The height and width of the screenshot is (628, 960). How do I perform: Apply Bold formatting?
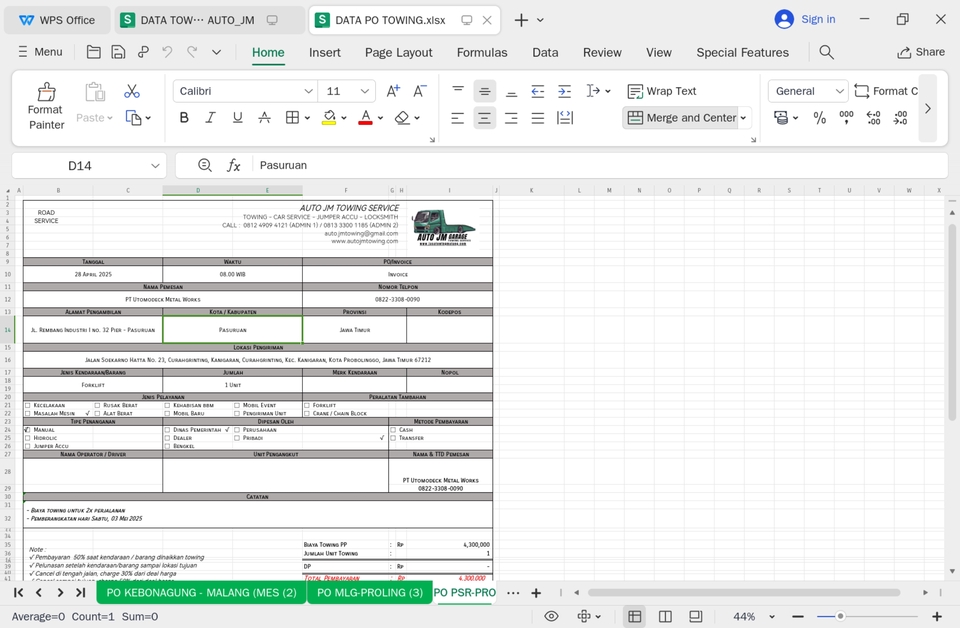184,118
